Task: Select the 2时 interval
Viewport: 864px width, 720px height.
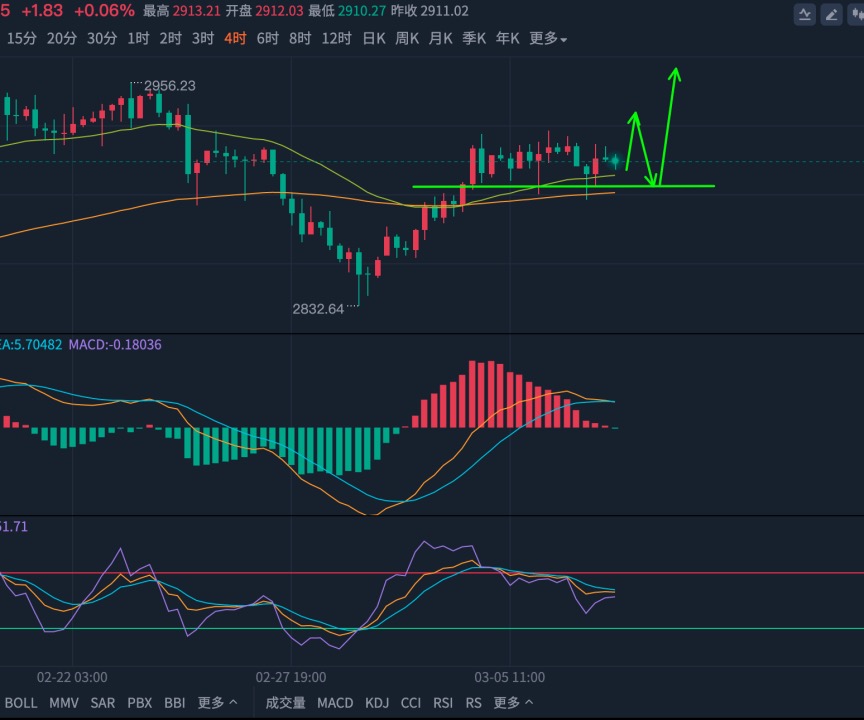Action: click(170, 38)
